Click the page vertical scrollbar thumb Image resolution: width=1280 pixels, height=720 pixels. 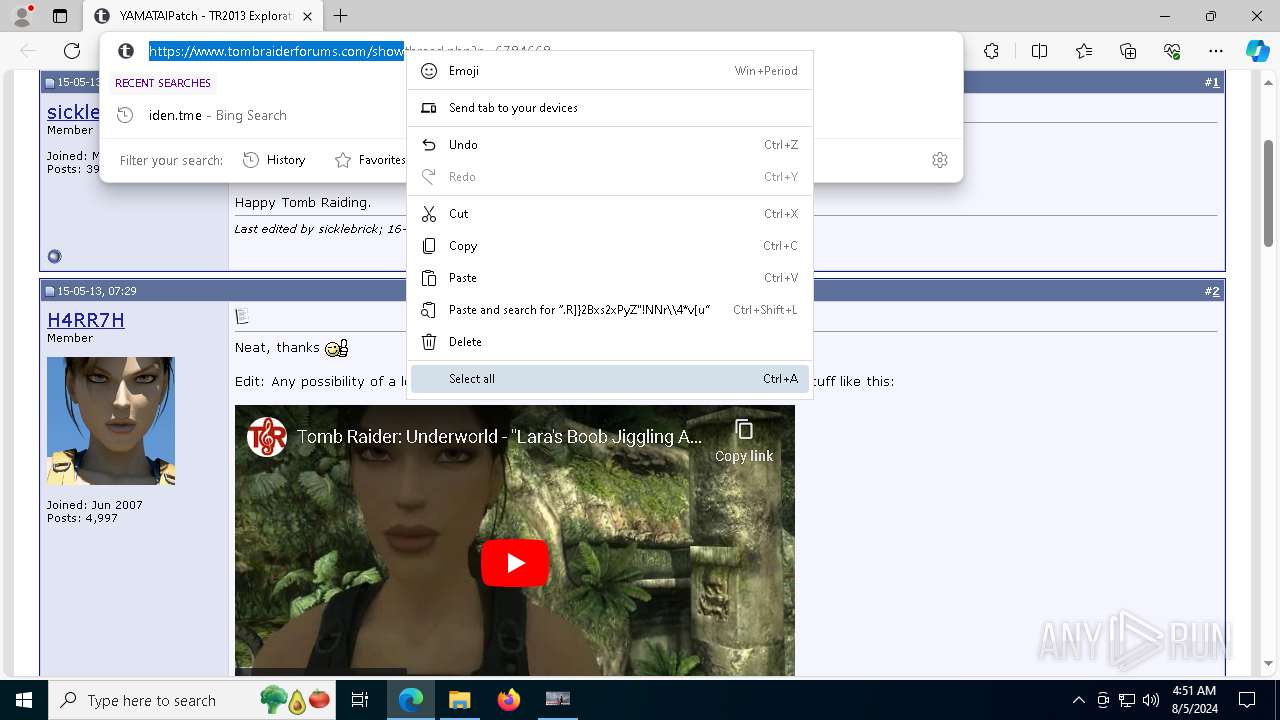pyautogui.click(x=1268, y=193)
